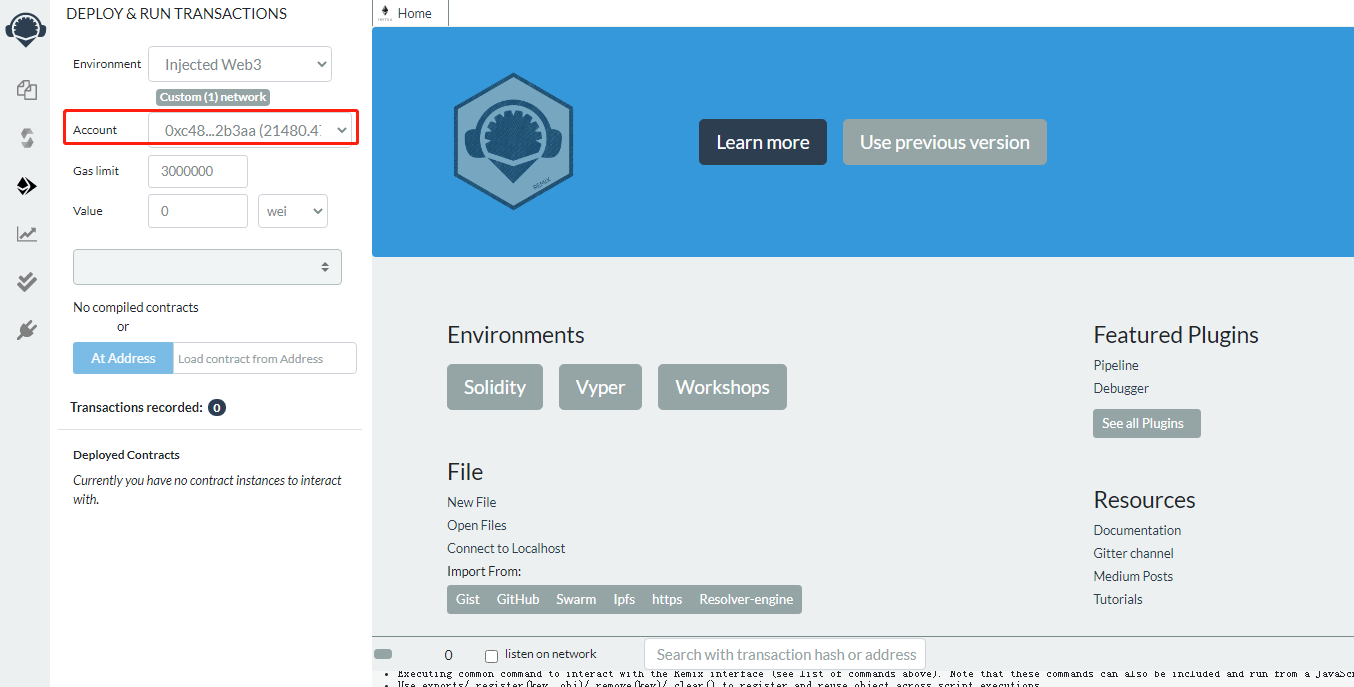The image size is (1354, 687).
Task: Toggle terminal collapse control at bottom
Action: pos(383,654)
